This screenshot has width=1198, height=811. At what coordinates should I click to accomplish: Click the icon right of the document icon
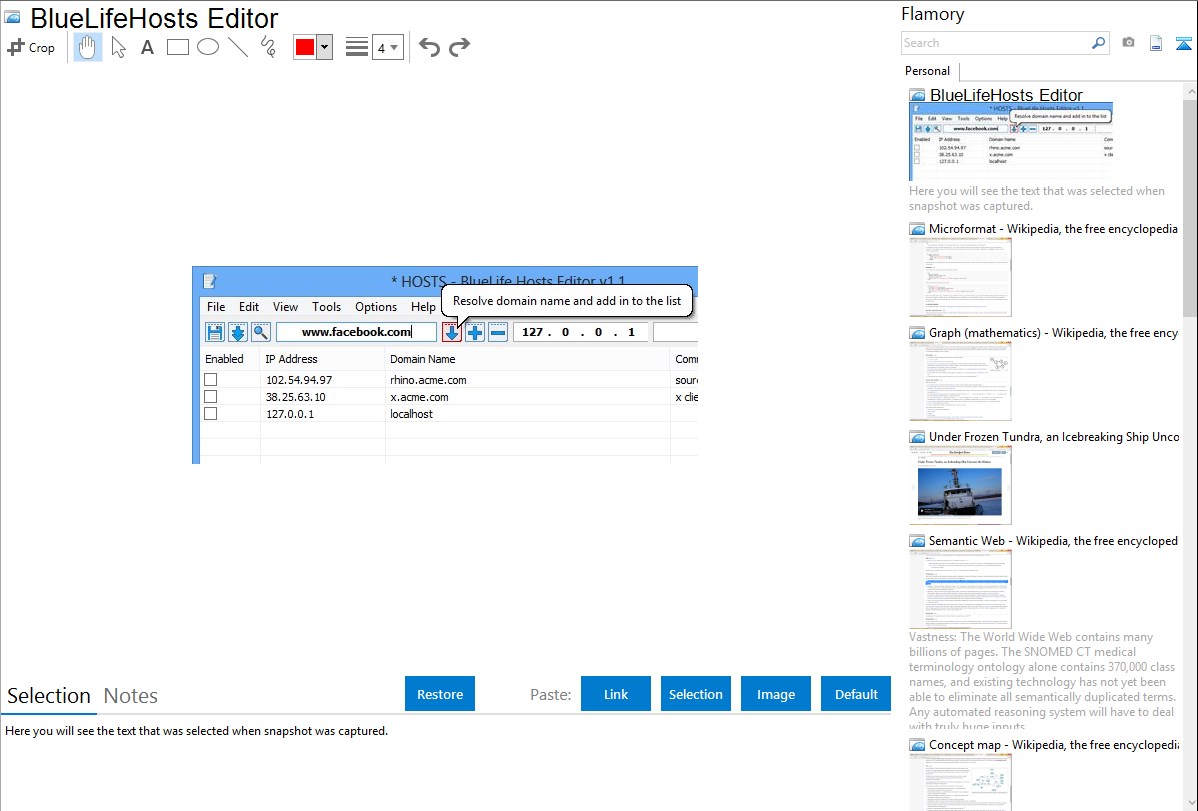pos(1183,43)
